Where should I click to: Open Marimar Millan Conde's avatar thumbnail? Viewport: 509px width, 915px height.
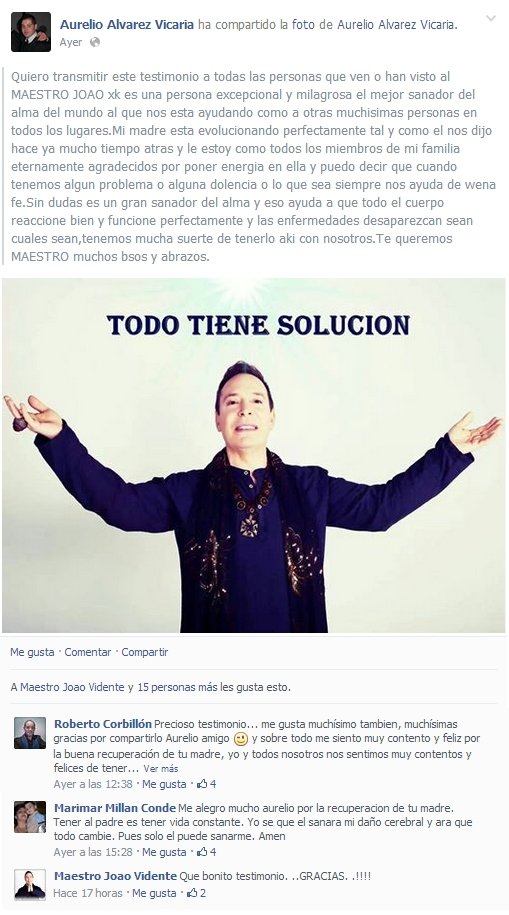[x=30, y=817]
